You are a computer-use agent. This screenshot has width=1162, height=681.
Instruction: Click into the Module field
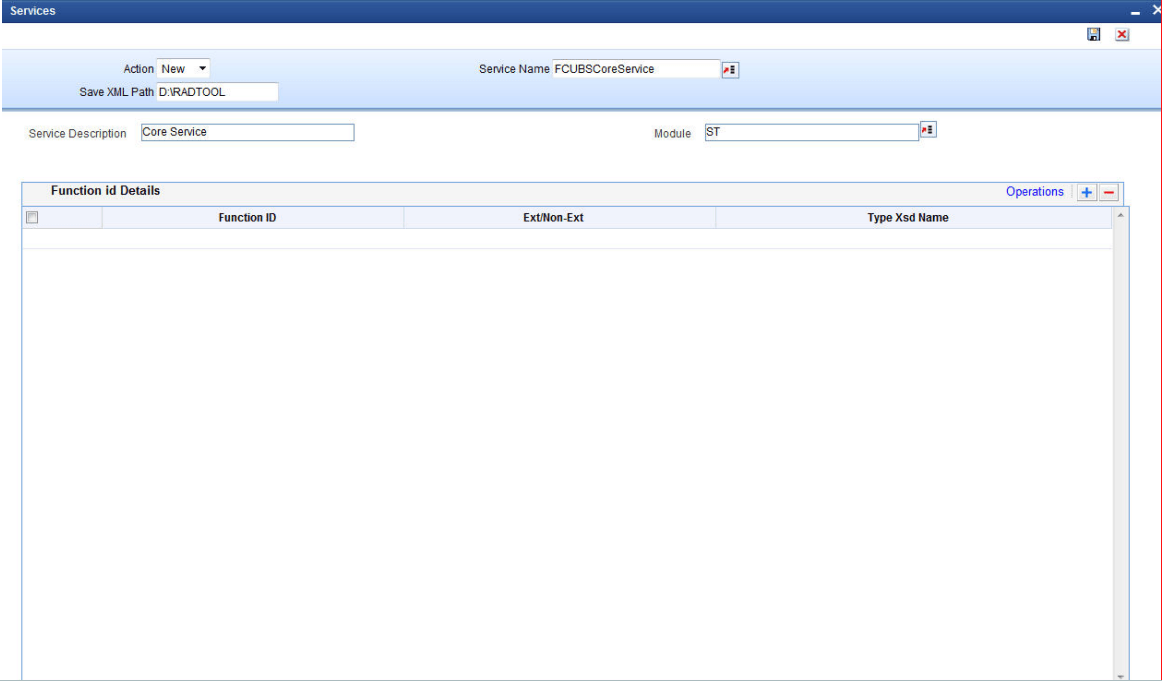click(811, 133)
